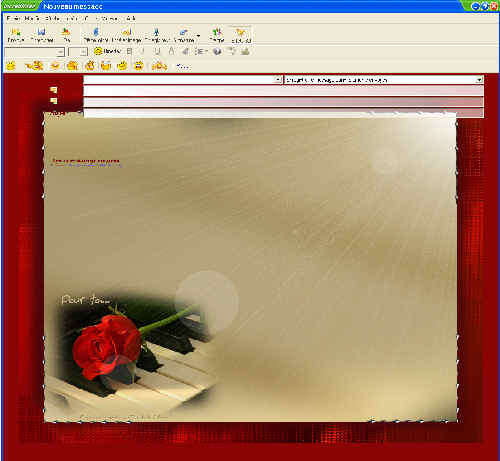500x461 pixels.
Task: Click into the first recipient input field
Action: tap(283, 91)
